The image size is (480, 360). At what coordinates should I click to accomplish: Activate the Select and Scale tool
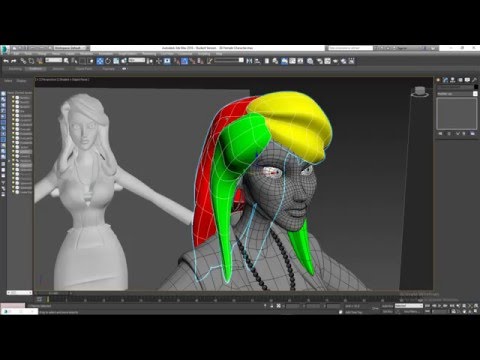click(x=116, y=61)
